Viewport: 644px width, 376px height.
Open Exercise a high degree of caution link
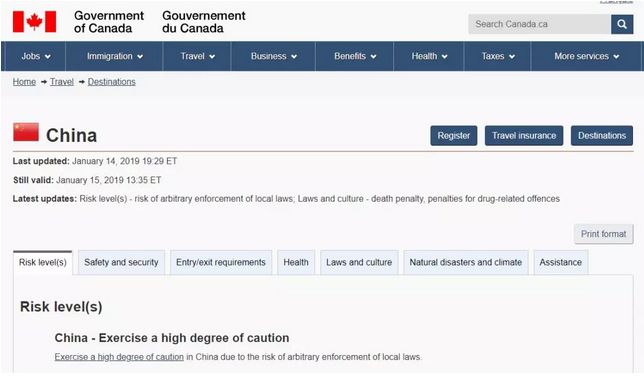[x=119, y=357]
